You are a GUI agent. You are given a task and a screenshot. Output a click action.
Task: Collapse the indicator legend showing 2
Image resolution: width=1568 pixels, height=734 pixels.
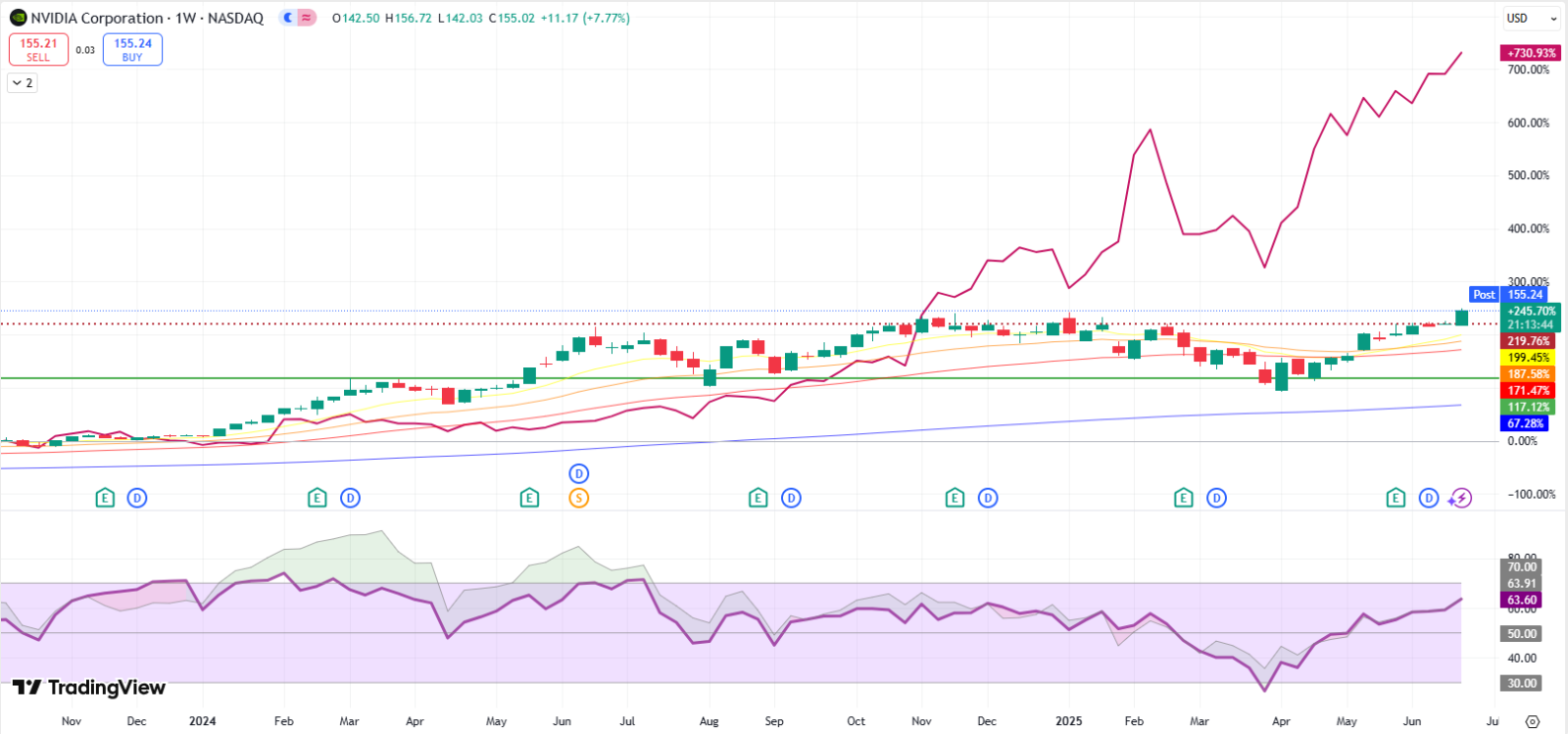pyautogui.click(x=23, y=83)
